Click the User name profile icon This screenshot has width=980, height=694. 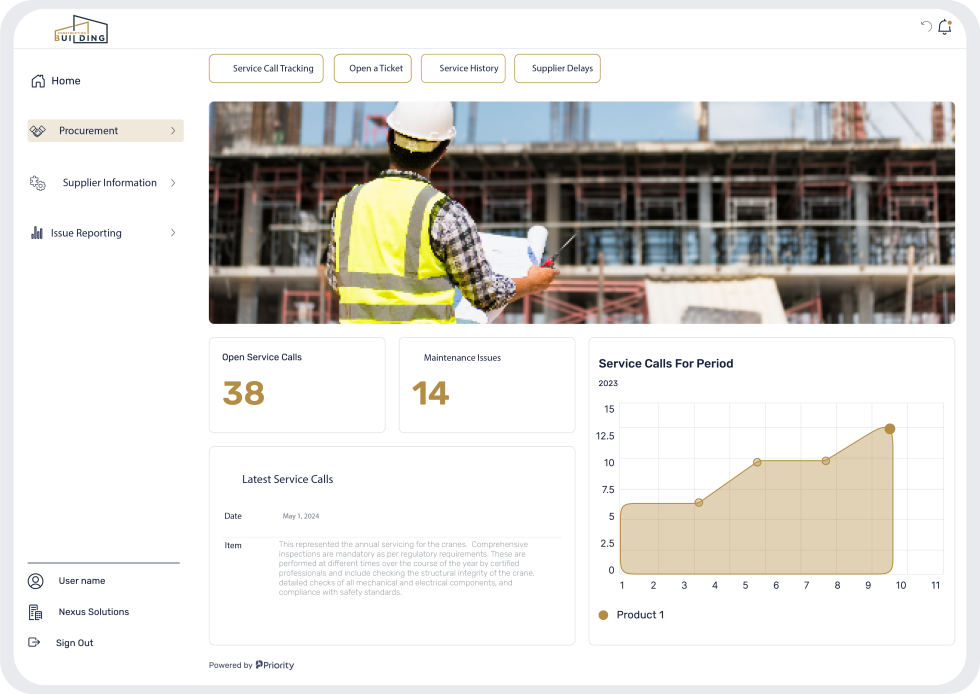point(36,581)
